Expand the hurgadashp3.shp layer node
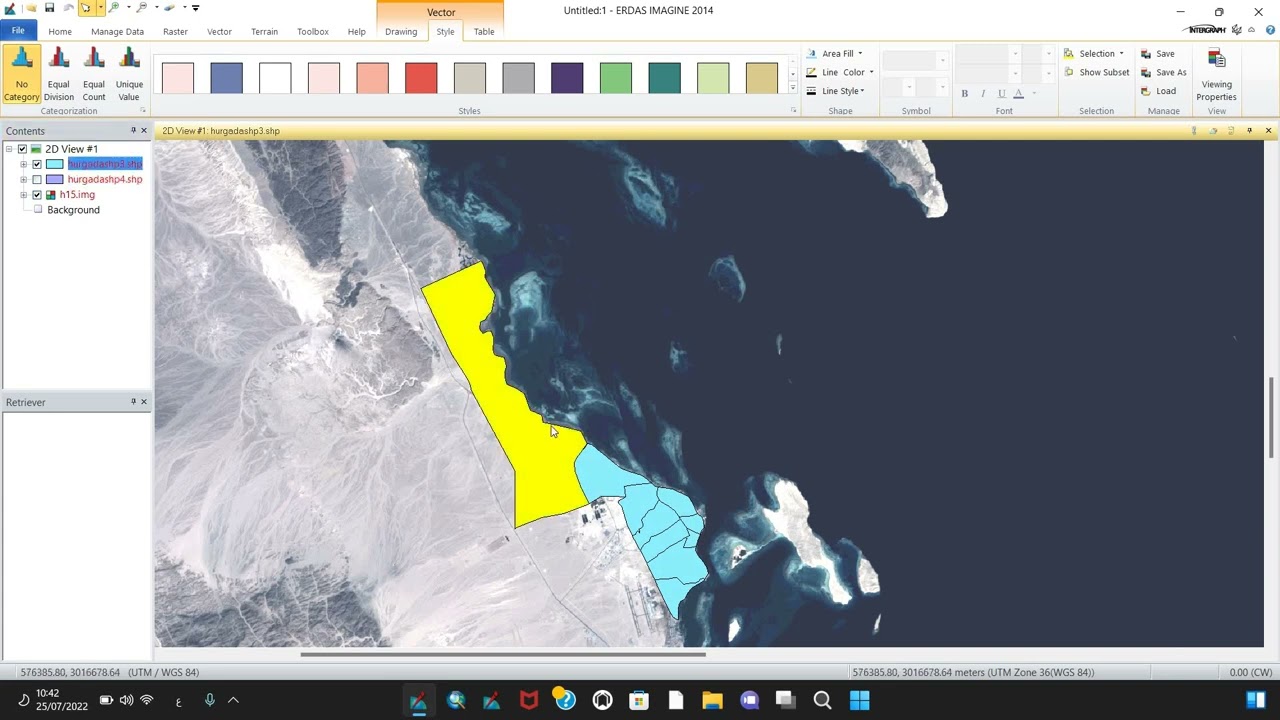Viewport: 1280px width, 720px height. 23,164
